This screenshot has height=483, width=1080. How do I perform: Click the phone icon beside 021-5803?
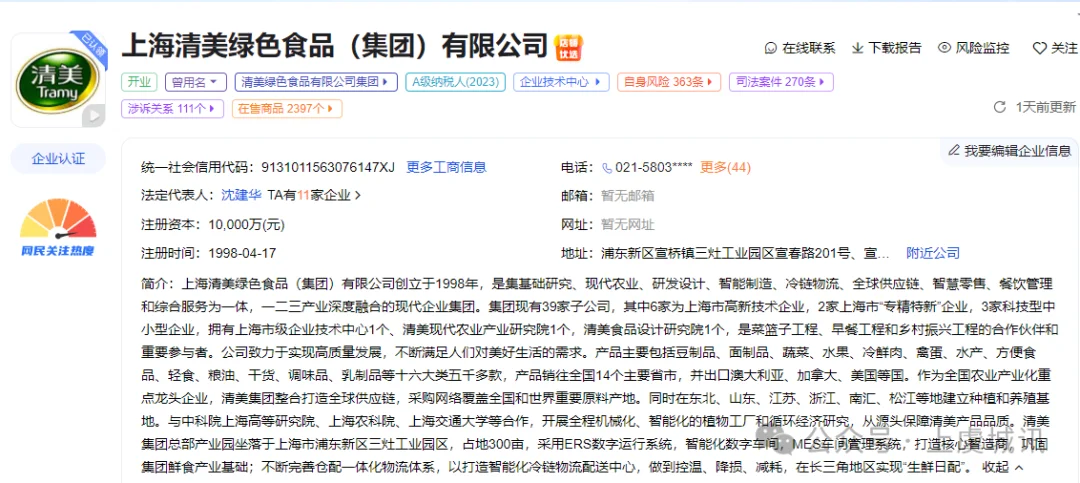(x=607, y=167)
